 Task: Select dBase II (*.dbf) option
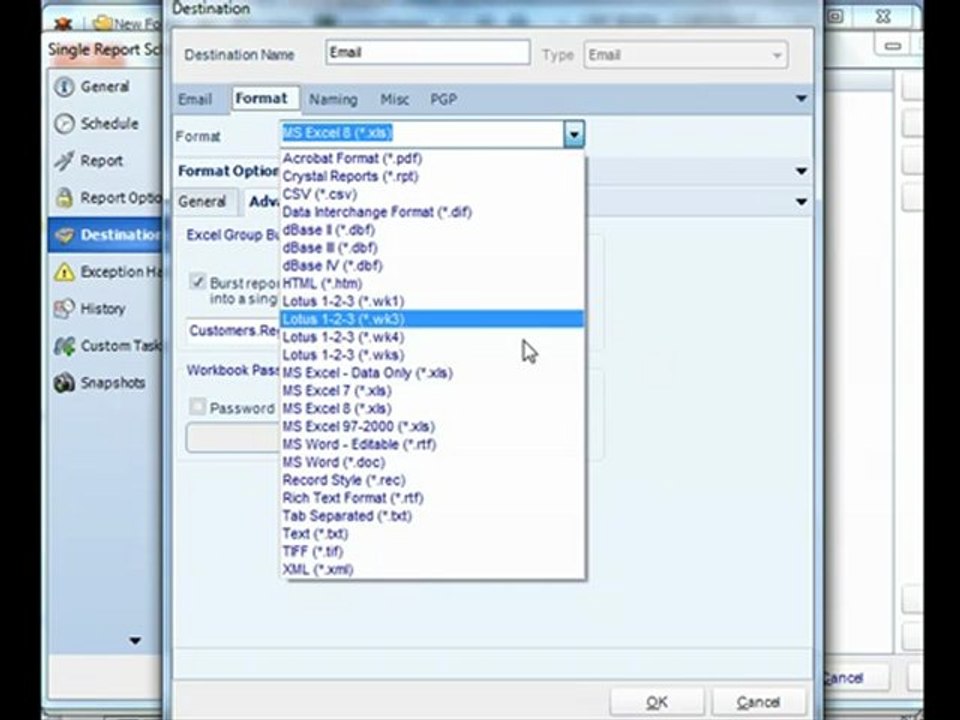(432, 230)
